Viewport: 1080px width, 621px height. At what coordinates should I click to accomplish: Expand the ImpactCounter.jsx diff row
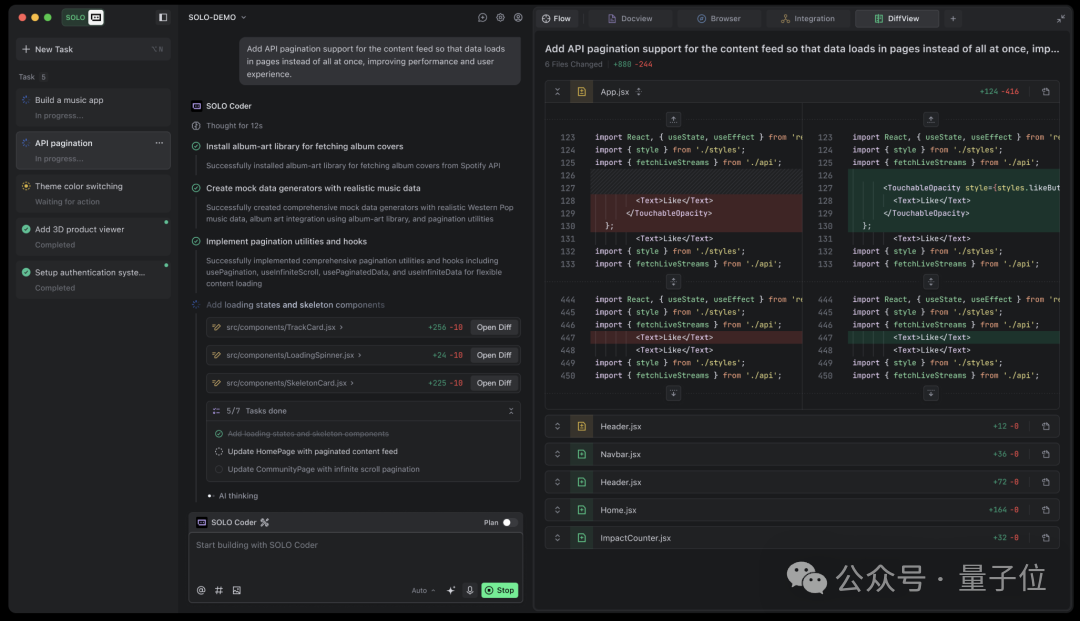coord(557,538)
